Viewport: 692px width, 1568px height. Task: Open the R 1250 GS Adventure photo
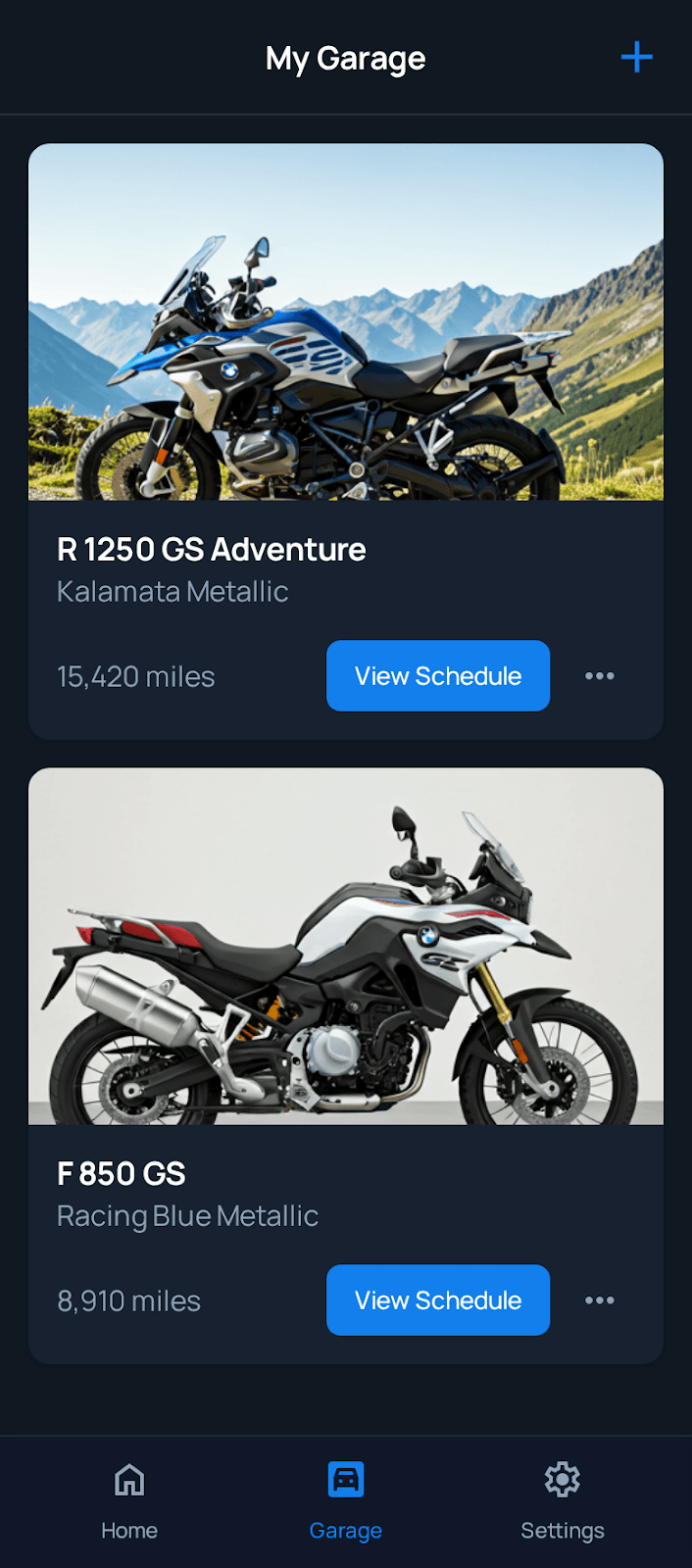[x=345, y=323]
